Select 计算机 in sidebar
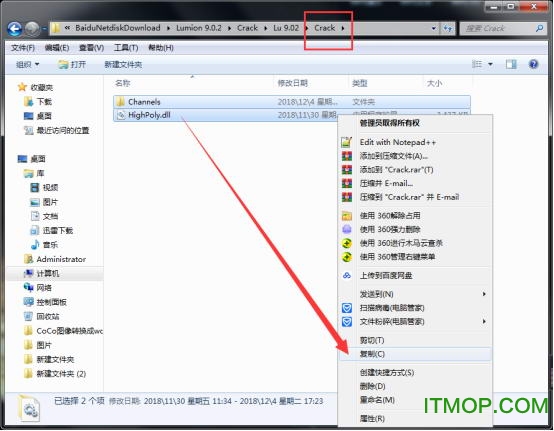The height and width of the screenshot is (431, 554). point(48,273)
